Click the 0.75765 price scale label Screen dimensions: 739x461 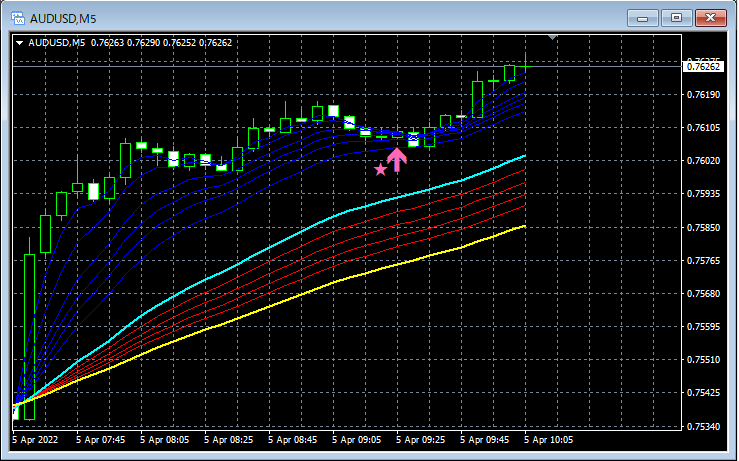[703, 261]
